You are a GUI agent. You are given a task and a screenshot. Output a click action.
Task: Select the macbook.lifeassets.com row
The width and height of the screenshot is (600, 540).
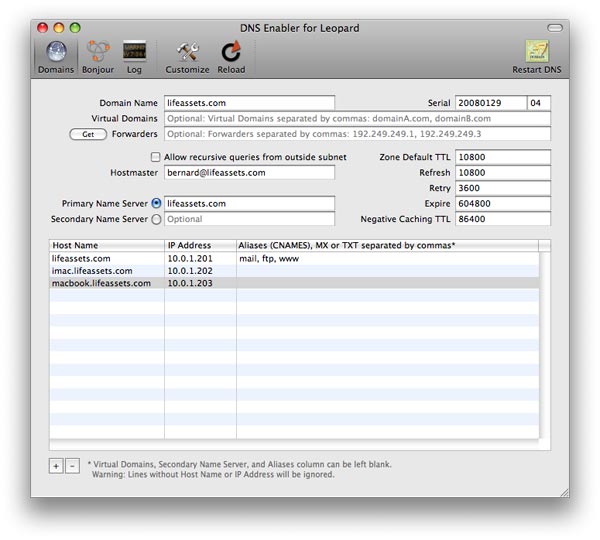tap(100, 283)
